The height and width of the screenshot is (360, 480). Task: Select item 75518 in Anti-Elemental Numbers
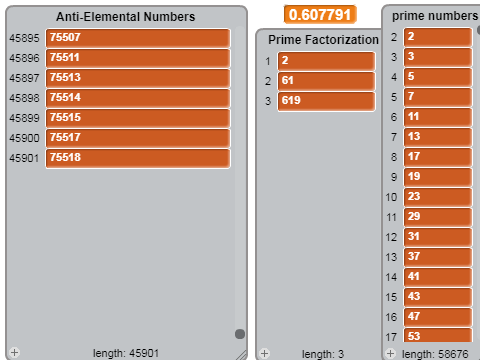coord(138,158)
